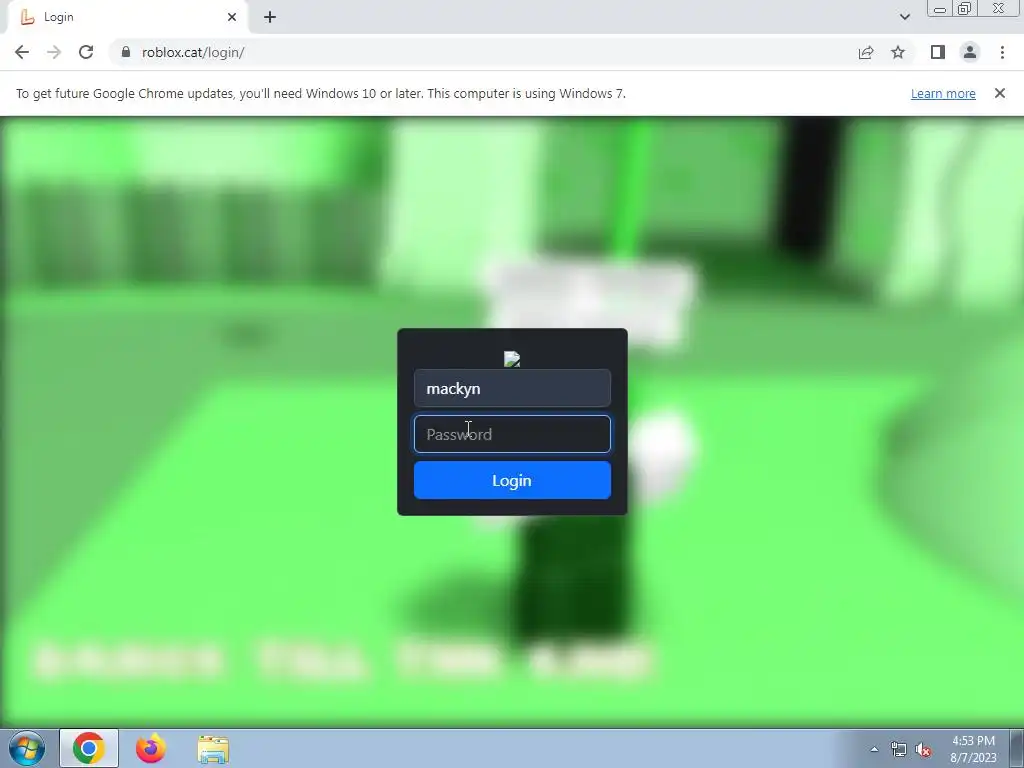This screenshot has height=768, width=1024.
Task: Open a new tab with the plus button
Action: (x=270, y=17)
